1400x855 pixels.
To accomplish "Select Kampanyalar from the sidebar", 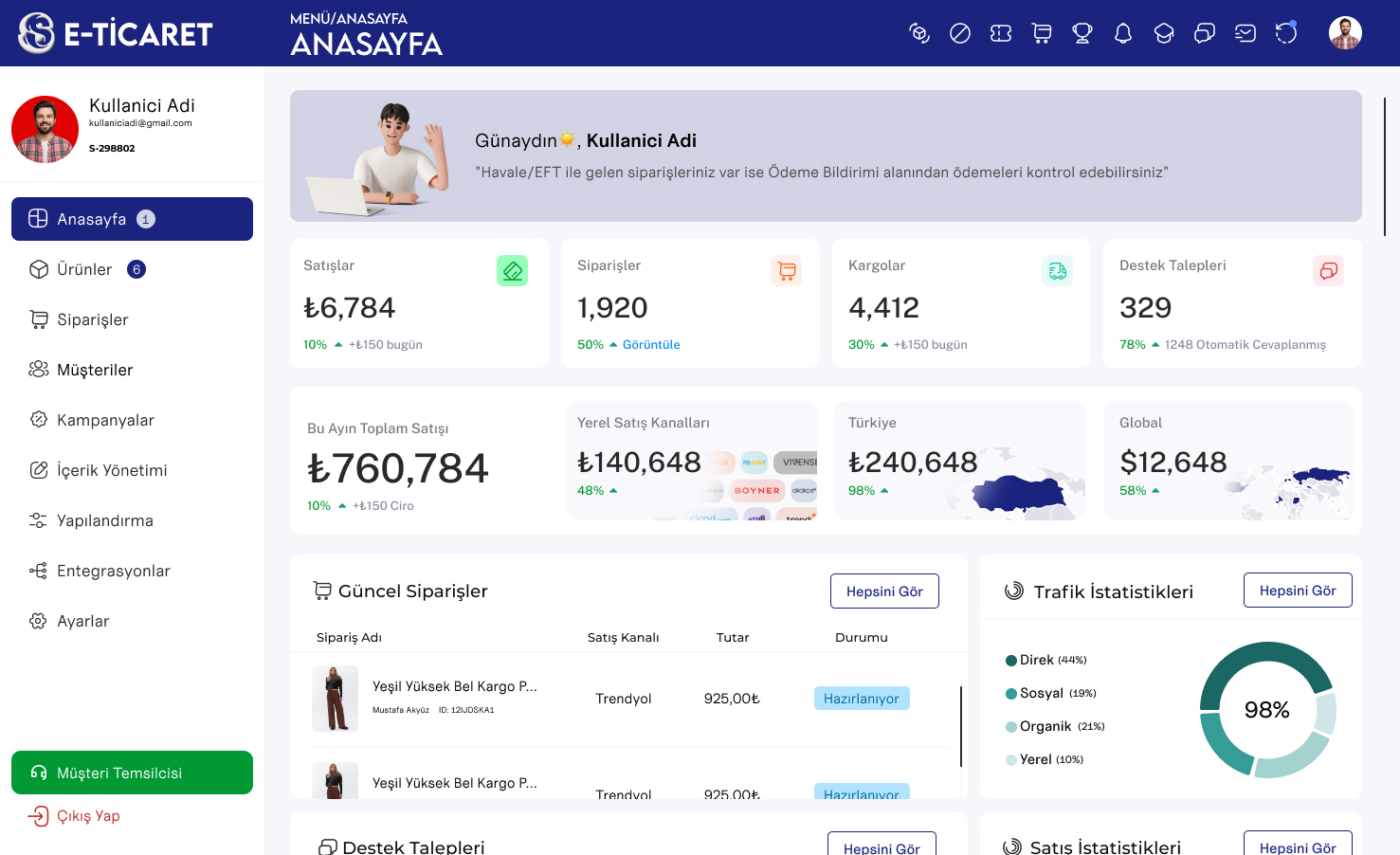I will pos(105,420).
